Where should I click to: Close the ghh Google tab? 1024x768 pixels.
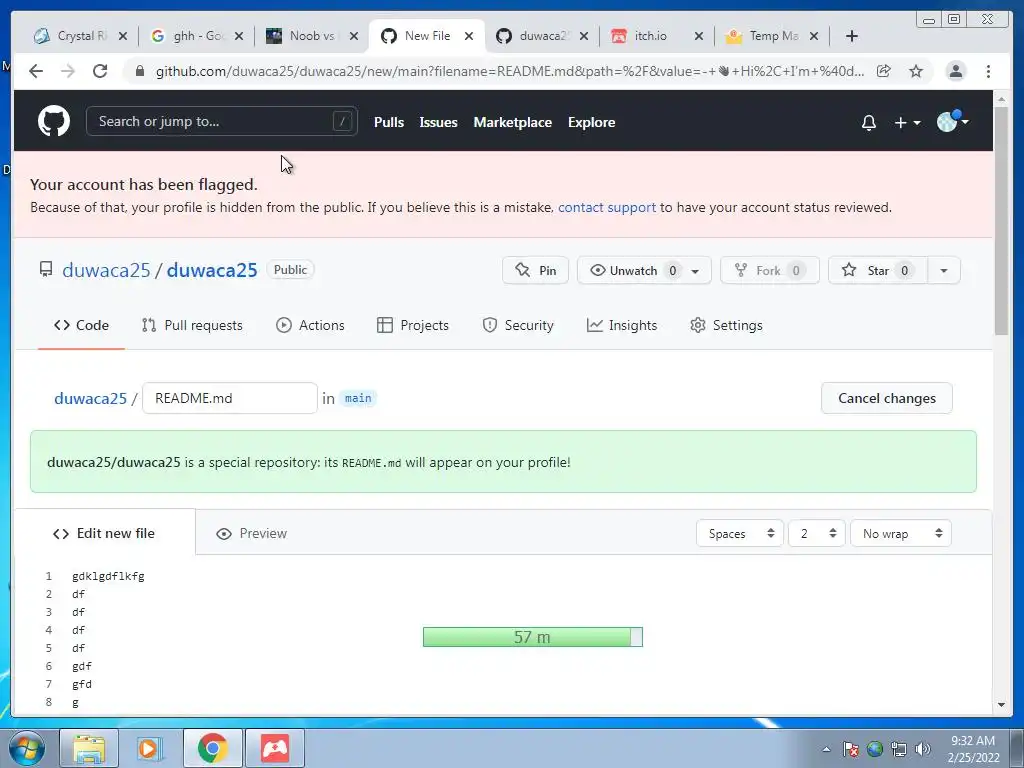pos(239,36)
